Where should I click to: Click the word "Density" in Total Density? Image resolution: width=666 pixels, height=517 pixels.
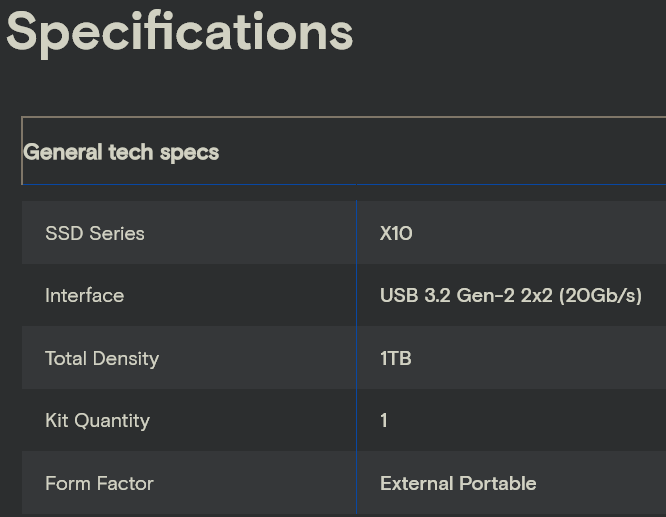tap(127, 358)
